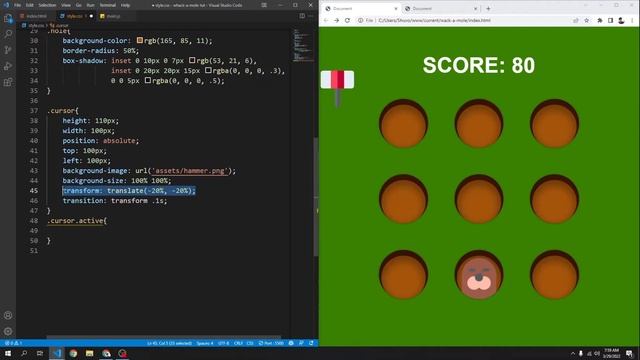Click the Chrome forward arrow

point(336,20)
